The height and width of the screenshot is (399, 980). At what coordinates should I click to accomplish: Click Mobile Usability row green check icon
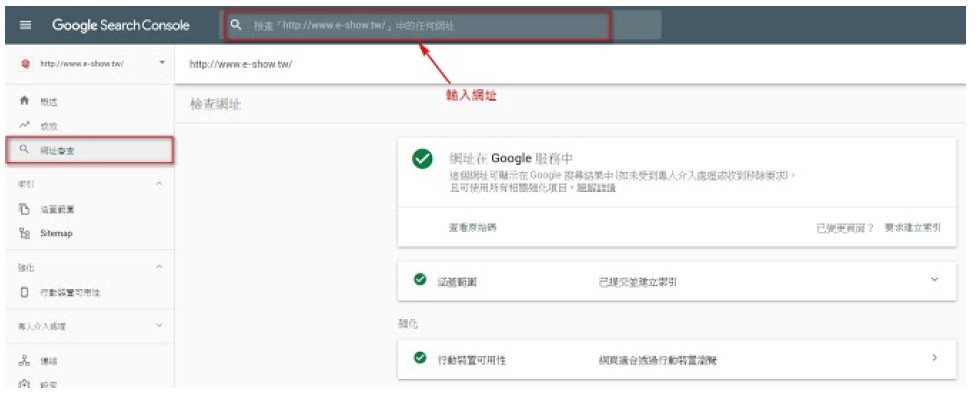pos(421,358)
